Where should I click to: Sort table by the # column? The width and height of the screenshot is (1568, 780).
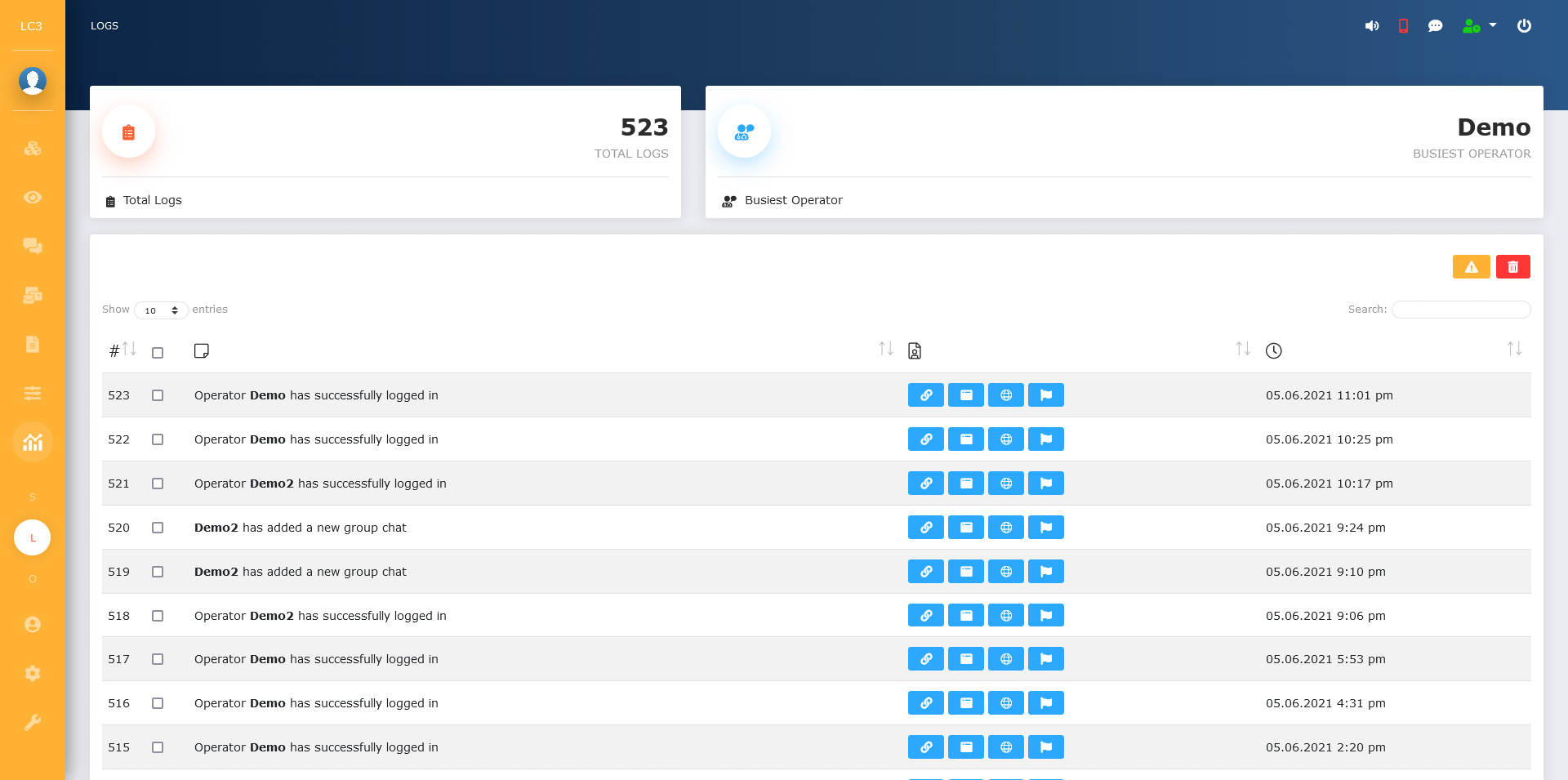click(x=122, y=350)
